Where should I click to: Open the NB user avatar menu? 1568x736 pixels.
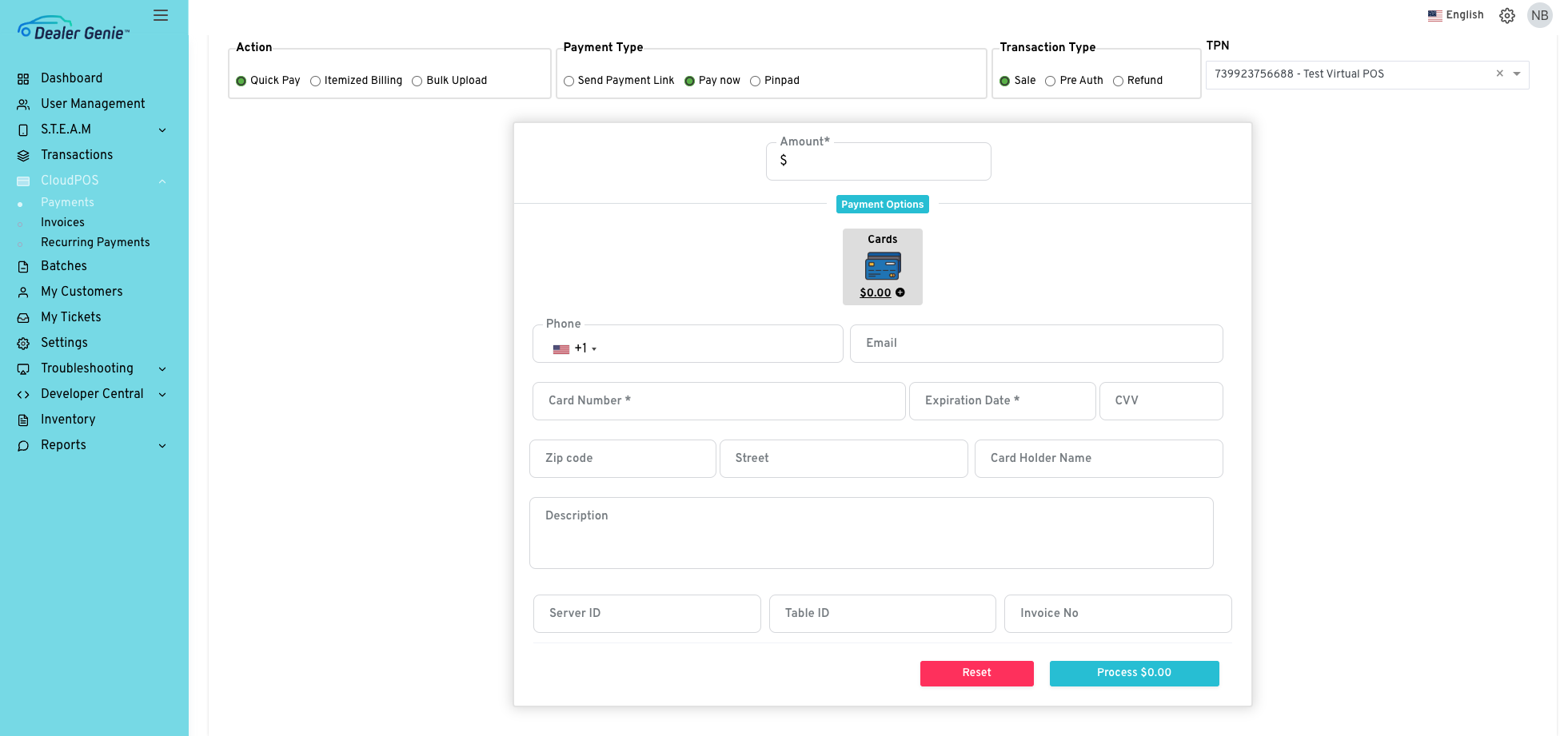1540,15
